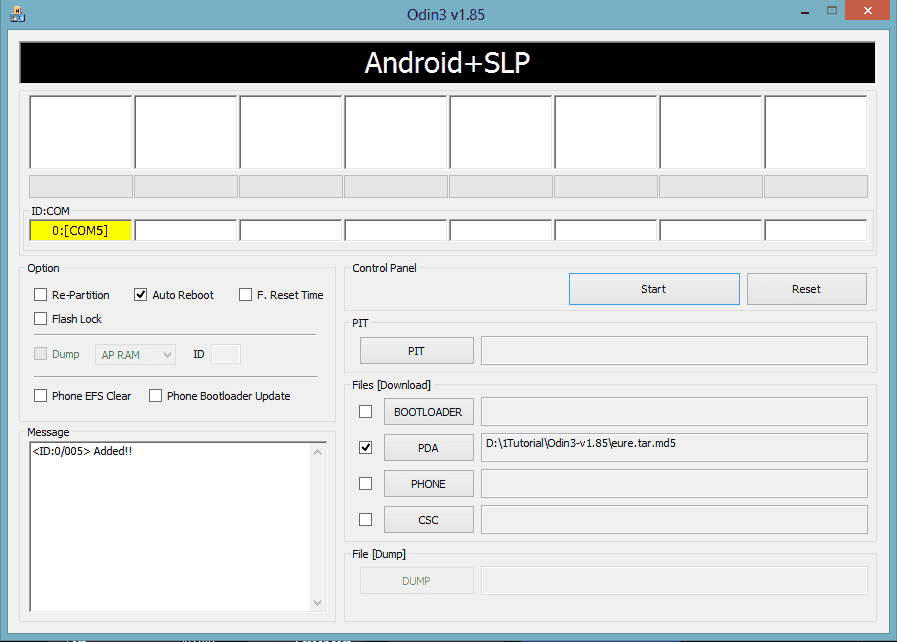
Task: Check the CSC file checkbox
Action: [366, 520]
